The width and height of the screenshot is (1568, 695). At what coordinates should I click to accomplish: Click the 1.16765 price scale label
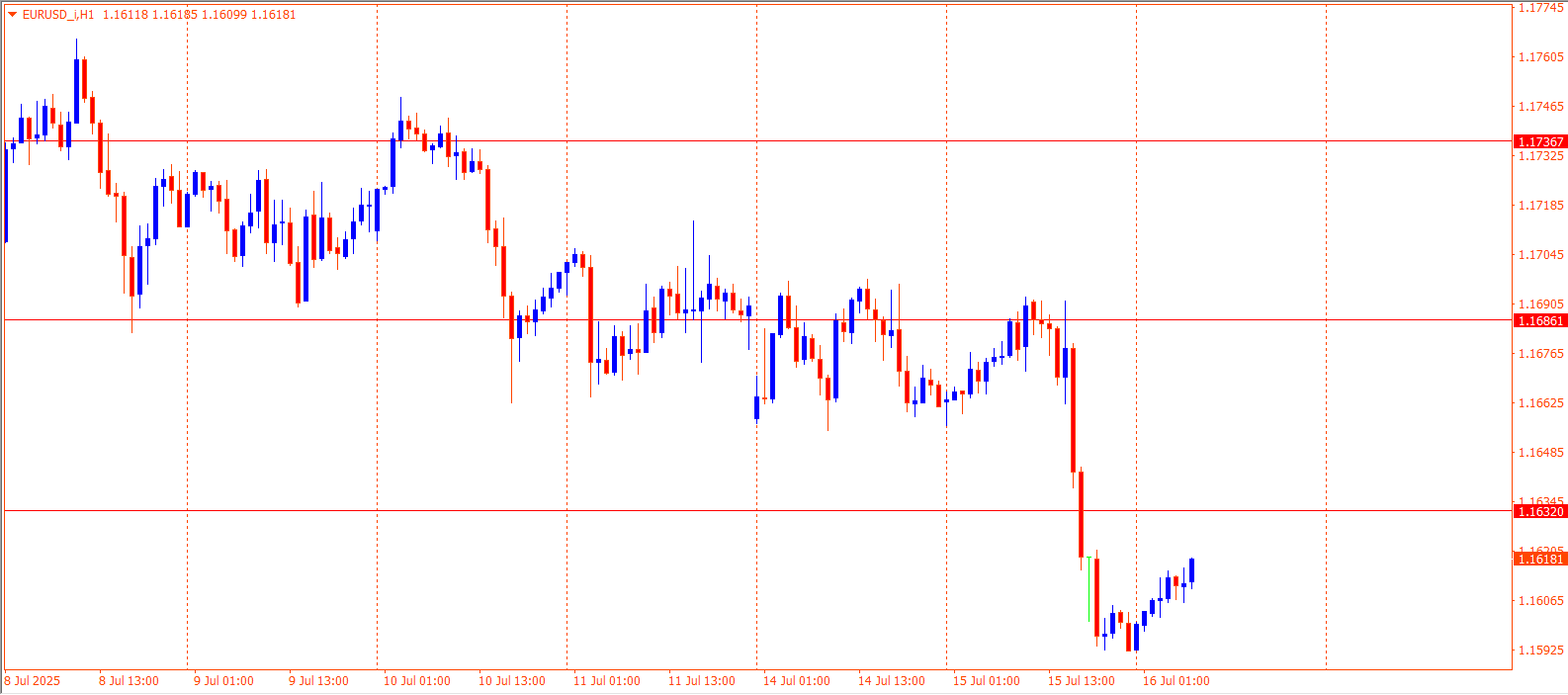pyautogui.click(x=1541, y=354)
